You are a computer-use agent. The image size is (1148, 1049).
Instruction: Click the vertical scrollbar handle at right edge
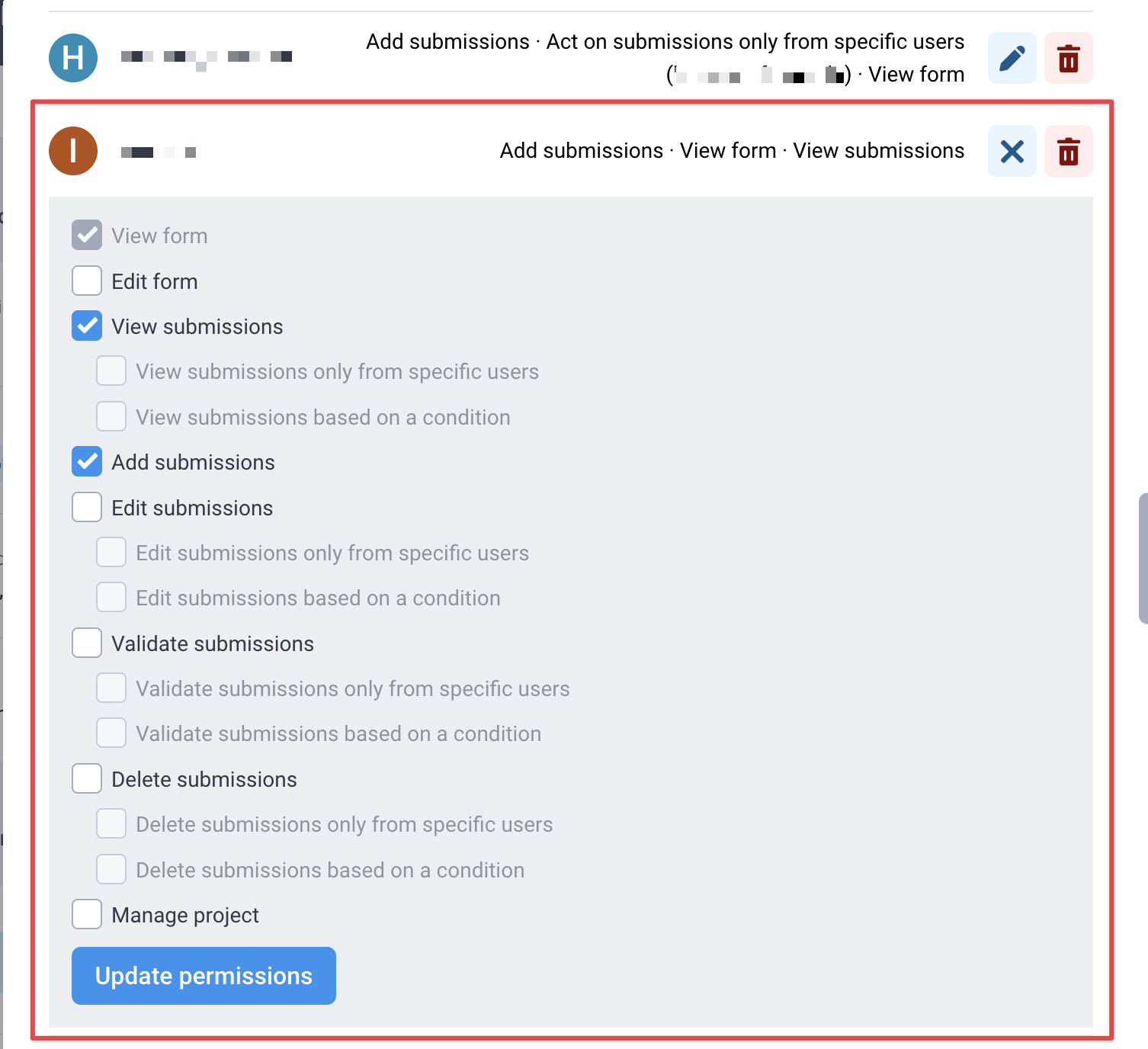click(1143, 559)
